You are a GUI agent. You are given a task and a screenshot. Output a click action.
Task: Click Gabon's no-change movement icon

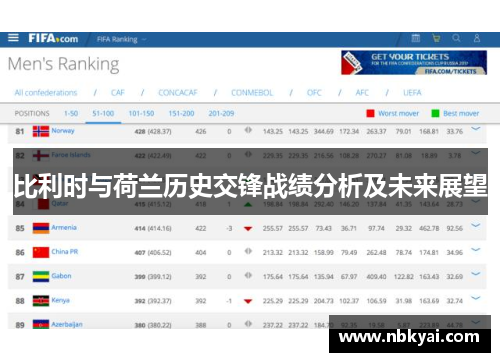(248, 276)
